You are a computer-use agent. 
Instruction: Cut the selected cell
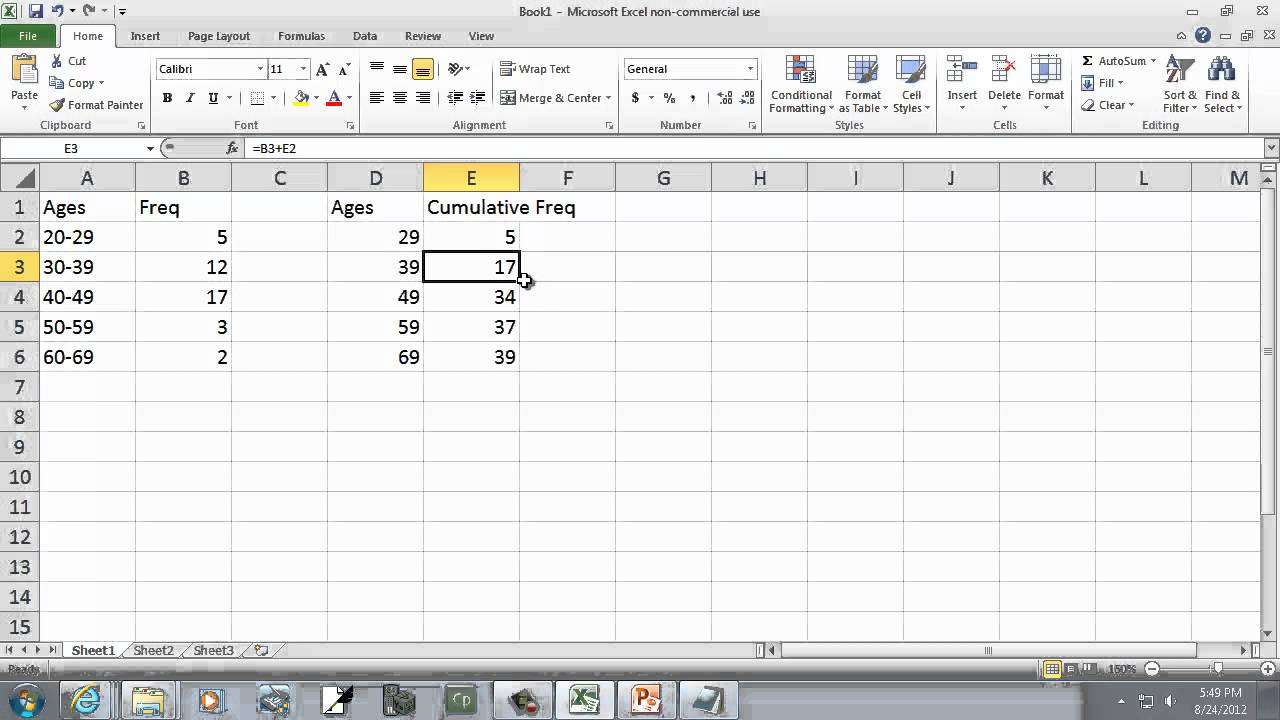point(68,61)
